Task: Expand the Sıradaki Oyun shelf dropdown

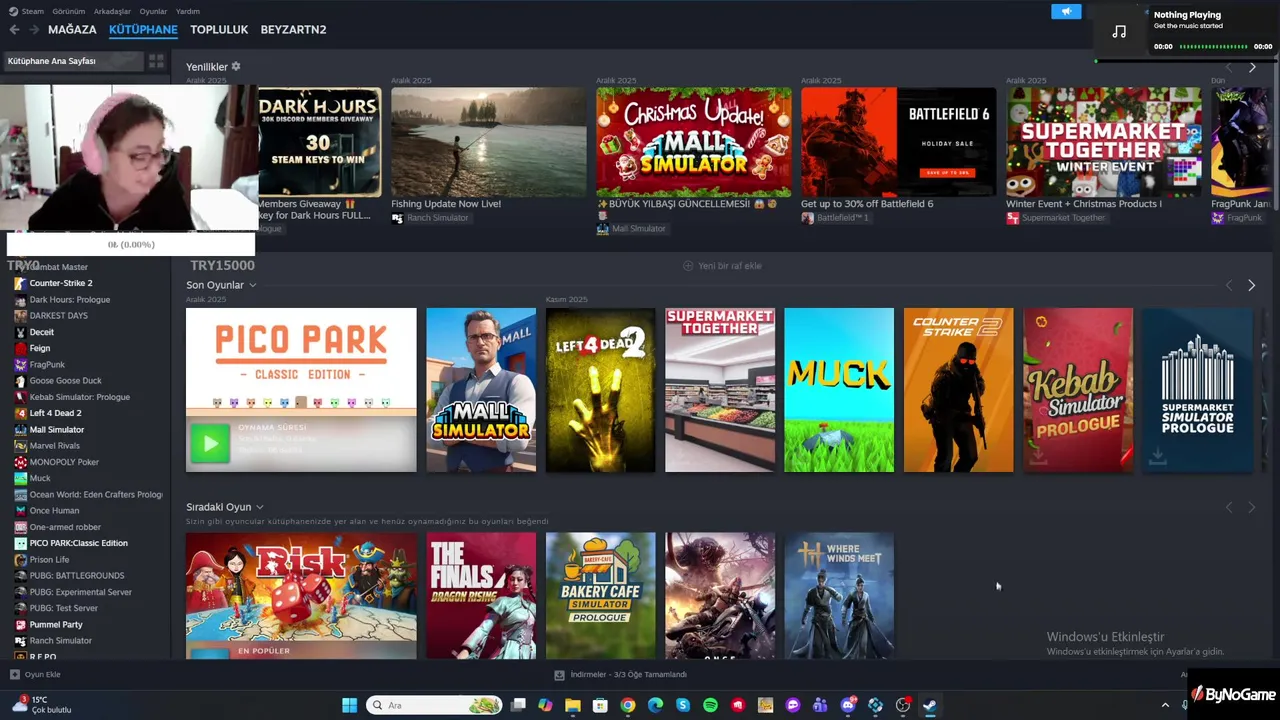Action: (259, 507)
